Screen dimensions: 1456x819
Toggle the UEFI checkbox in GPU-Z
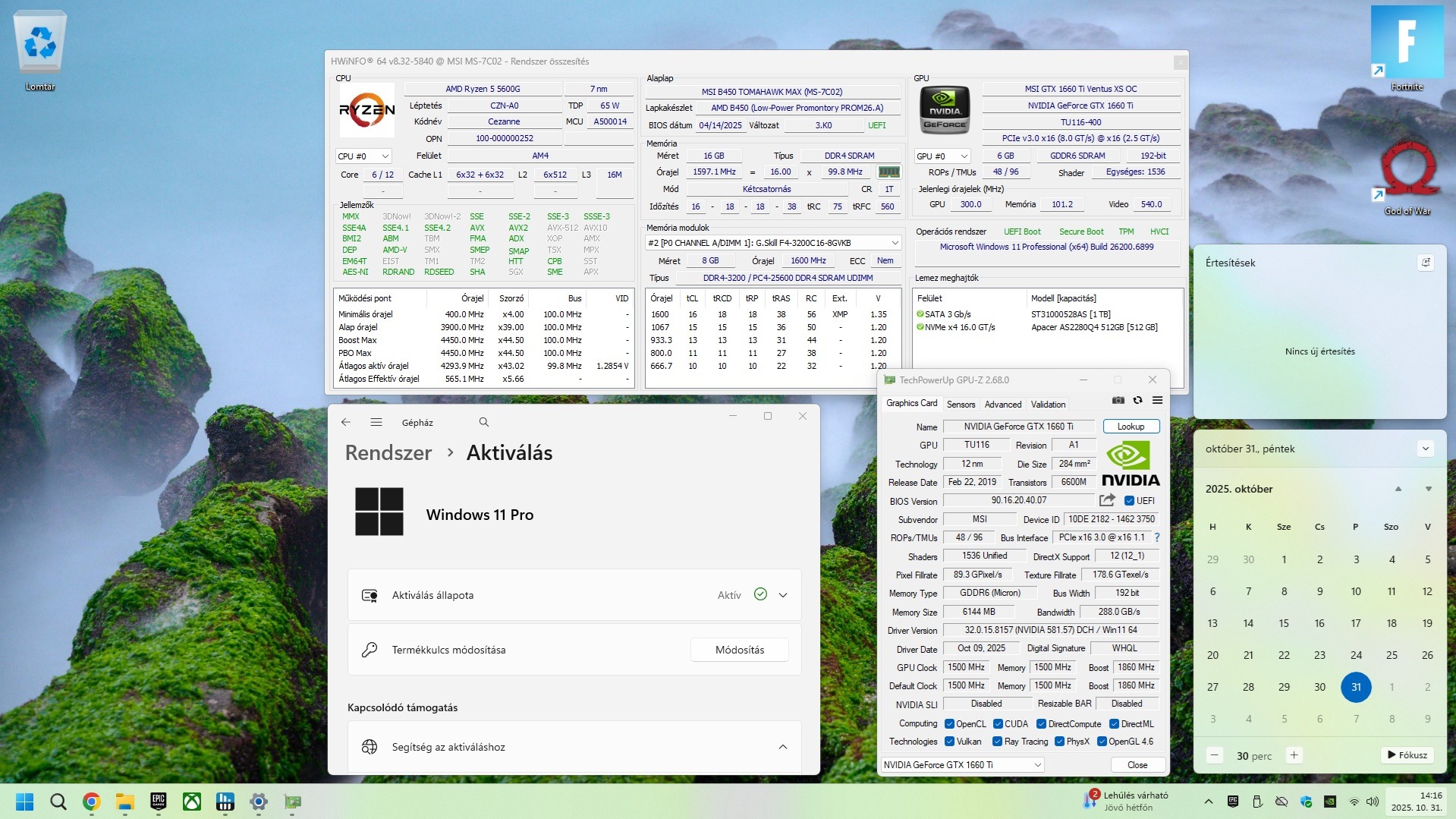point(1129,501)
